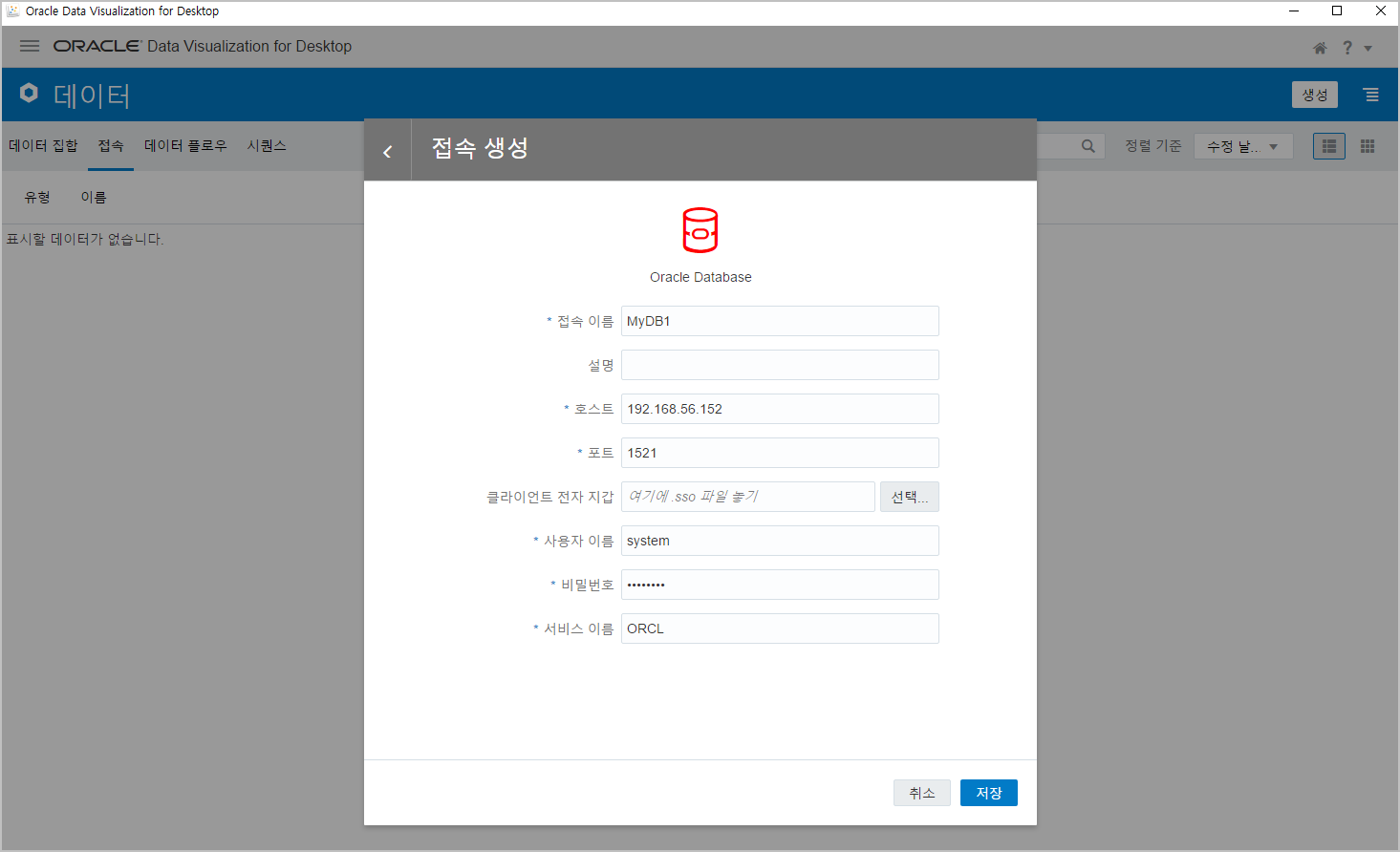Open the 데이터 플로우 tab
This screenshot has height=852, width=1400.
coord(185,145)
